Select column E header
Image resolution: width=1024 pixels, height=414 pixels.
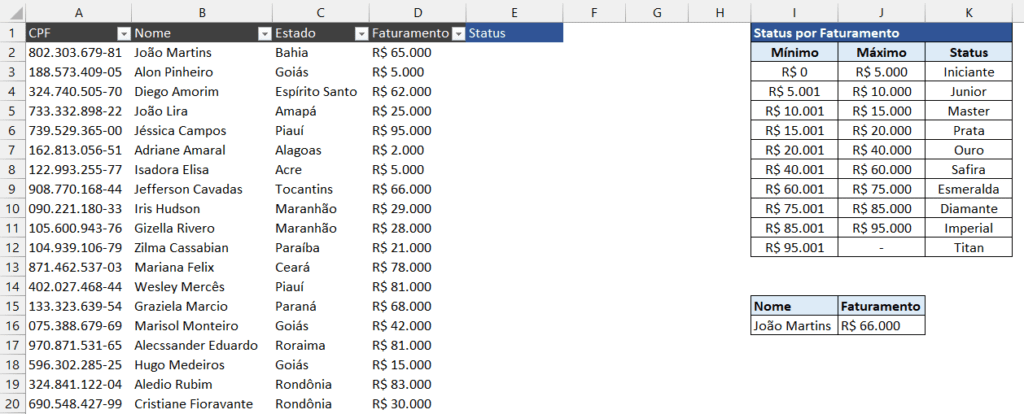(515, 12)
